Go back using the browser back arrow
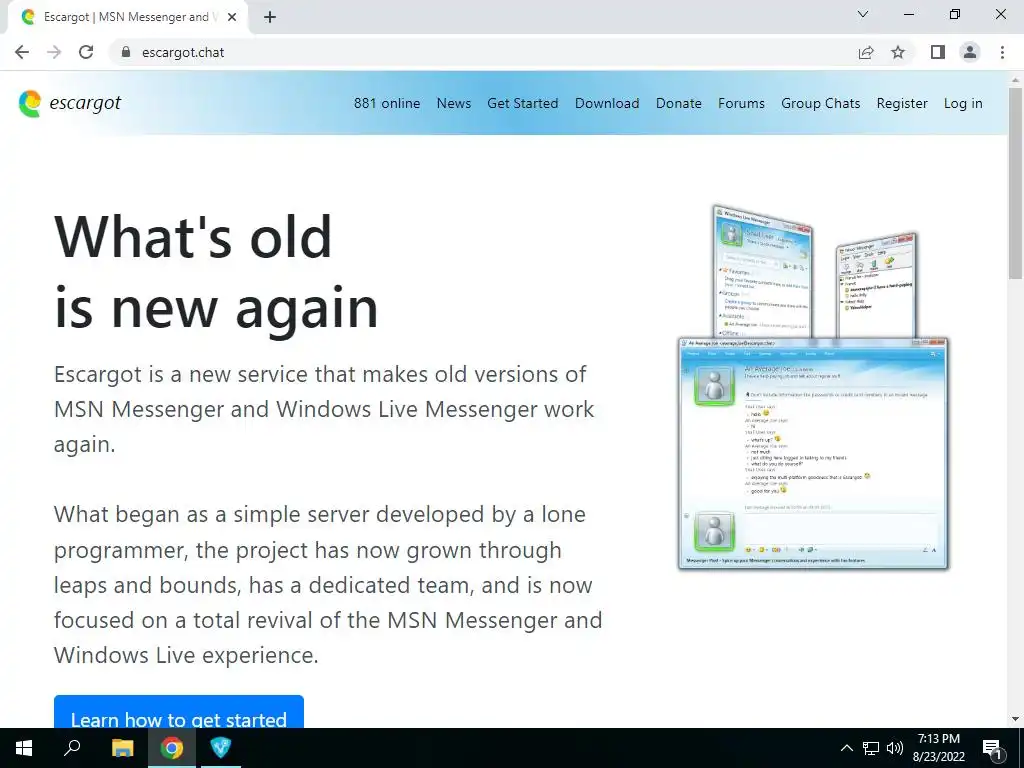Viewport: 1024px width, 768px height. point(22,52)
